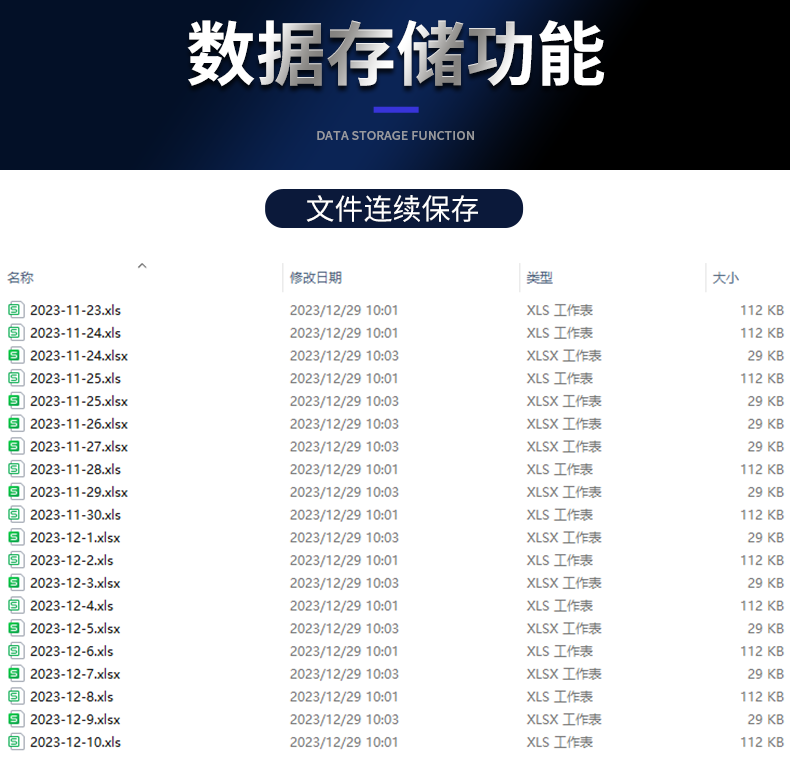
Task: Sort by the 修改日期 column header
Action: pos(316,278)
